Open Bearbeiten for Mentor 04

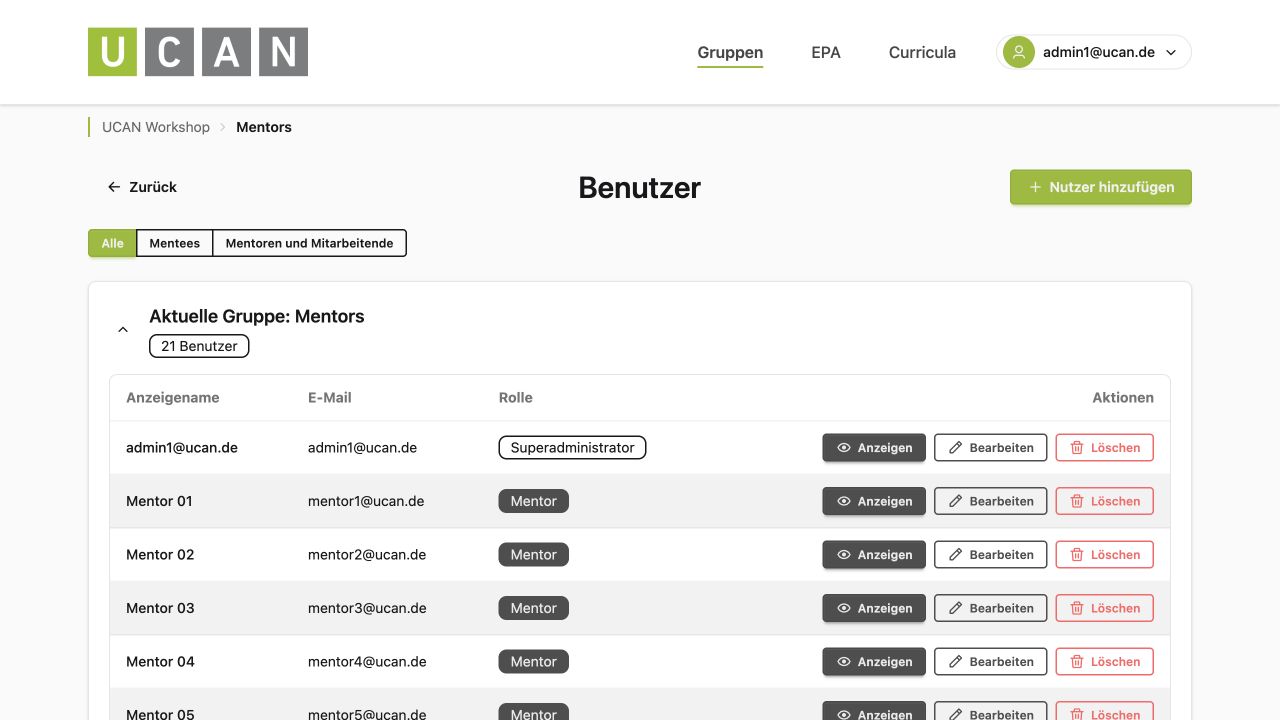click(991, 662)
